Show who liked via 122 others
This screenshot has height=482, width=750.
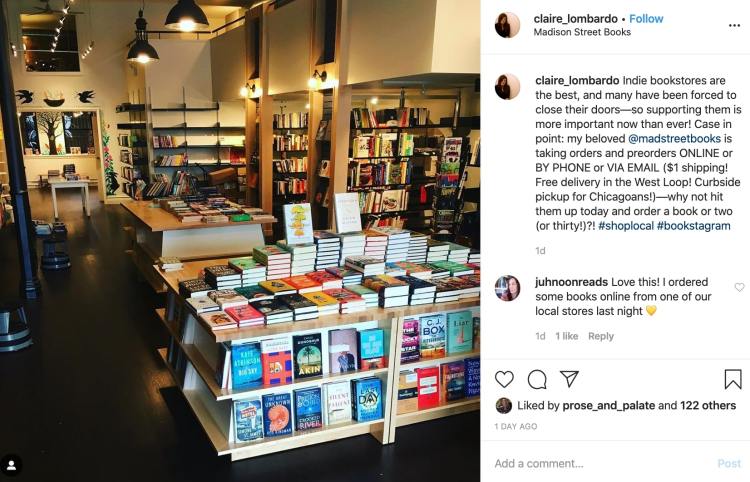point(708,405)
